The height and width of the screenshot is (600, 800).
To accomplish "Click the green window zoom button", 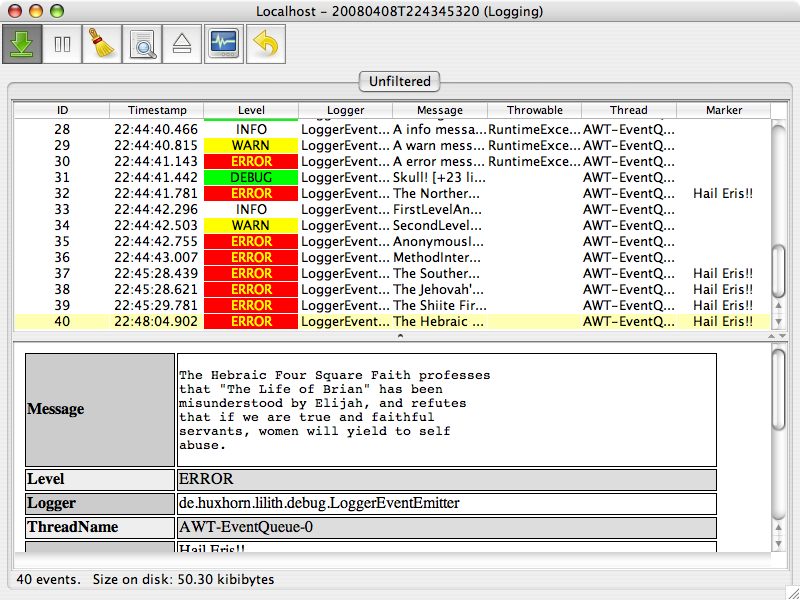I will tap(56, 11).
